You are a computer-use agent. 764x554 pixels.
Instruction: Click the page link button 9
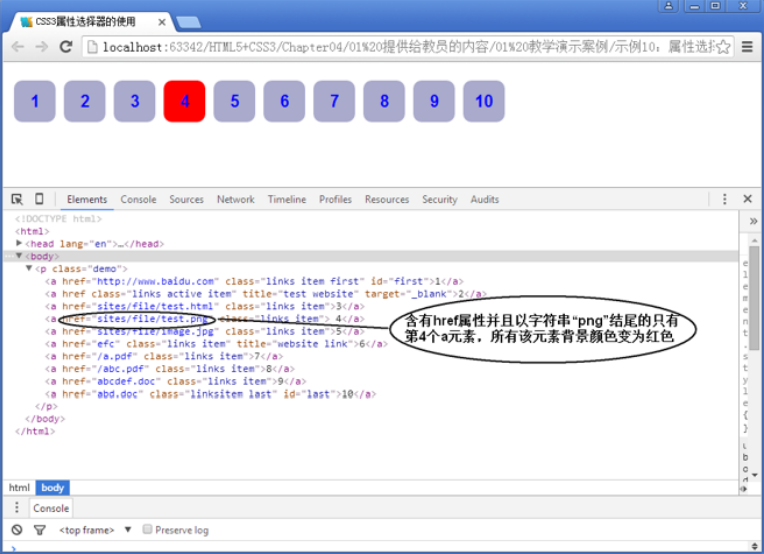point(434,101)
